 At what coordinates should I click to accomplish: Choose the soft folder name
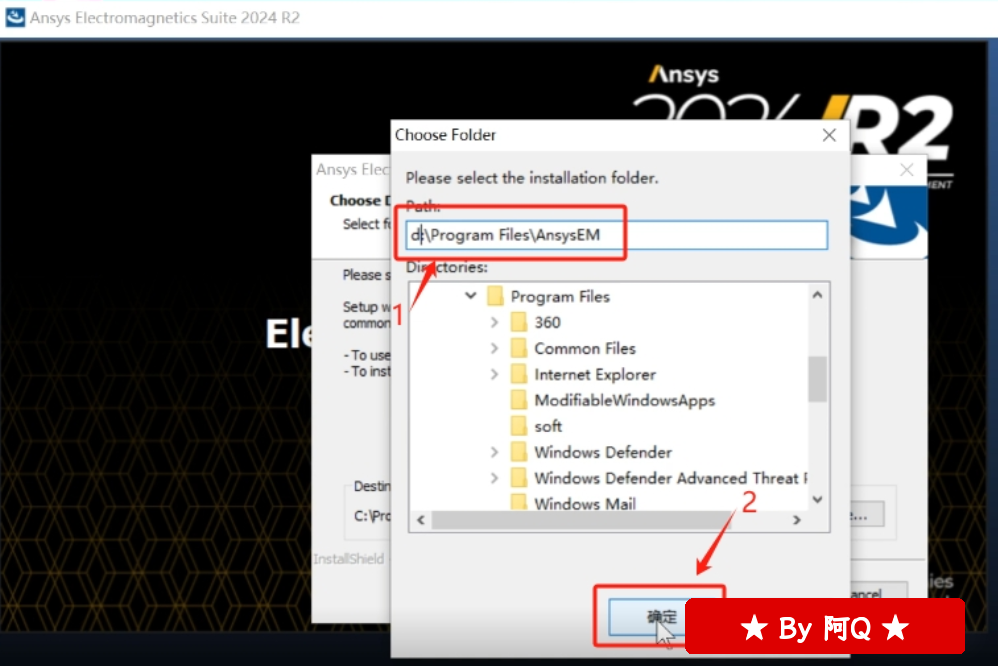[548, 426]
